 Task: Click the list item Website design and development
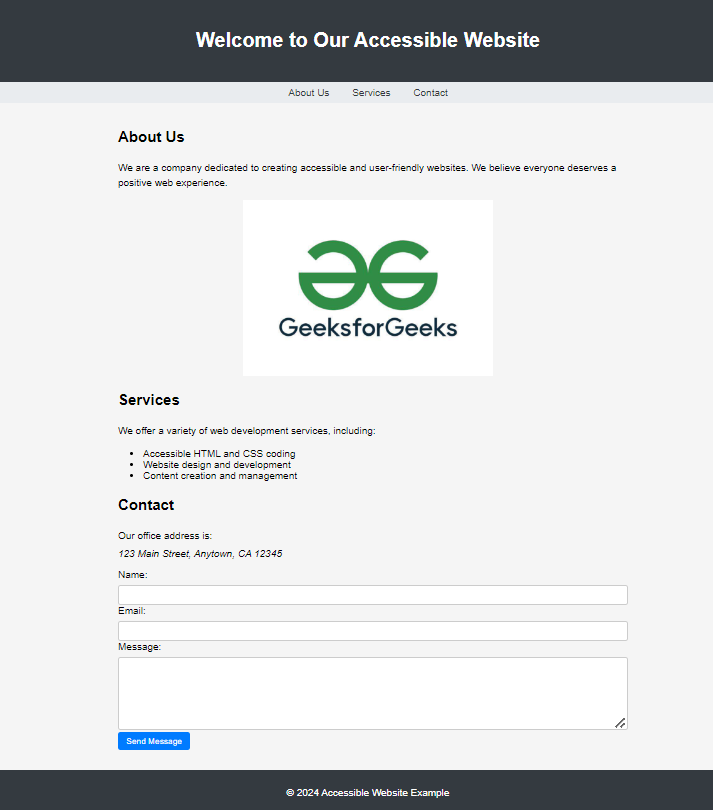point(217,464)
